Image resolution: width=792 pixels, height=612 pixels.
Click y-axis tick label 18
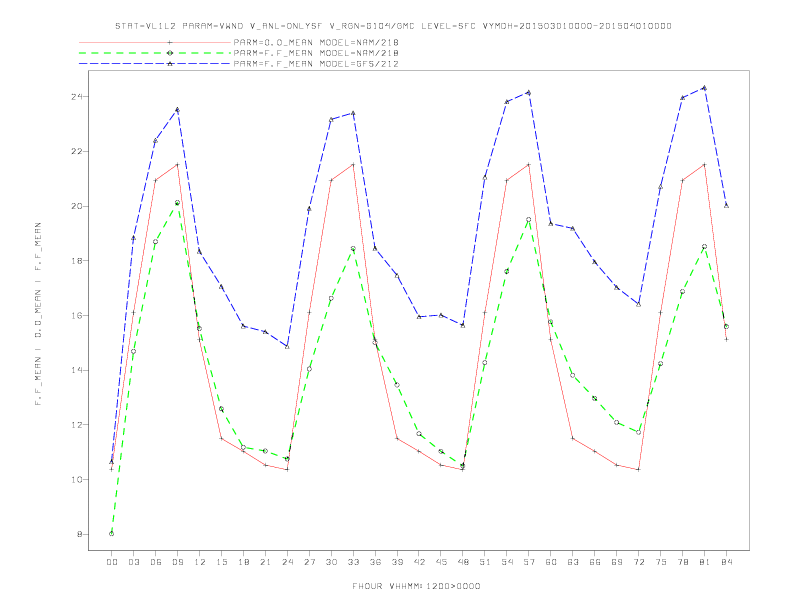point(76,261)
